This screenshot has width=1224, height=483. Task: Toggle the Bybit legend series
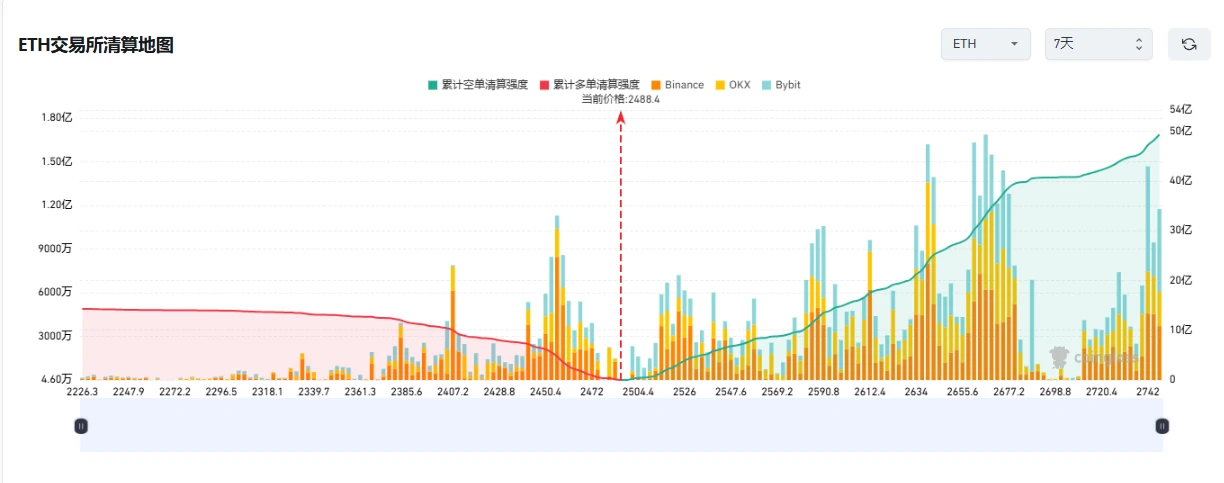pyautogui.click(x=781, y=85)
